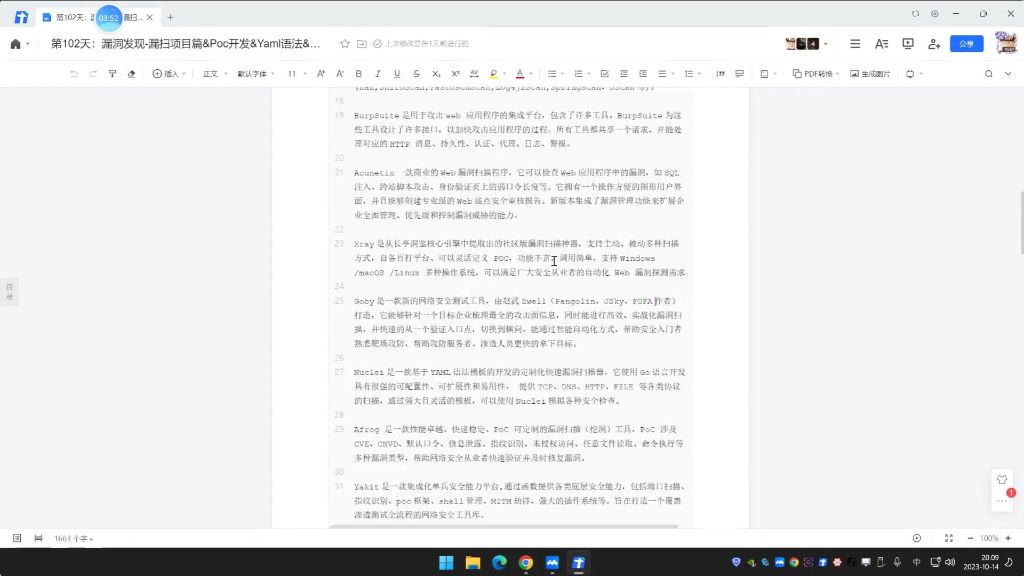Move document to a folder
Screen dimensions: 1024x576
(362, 44)
